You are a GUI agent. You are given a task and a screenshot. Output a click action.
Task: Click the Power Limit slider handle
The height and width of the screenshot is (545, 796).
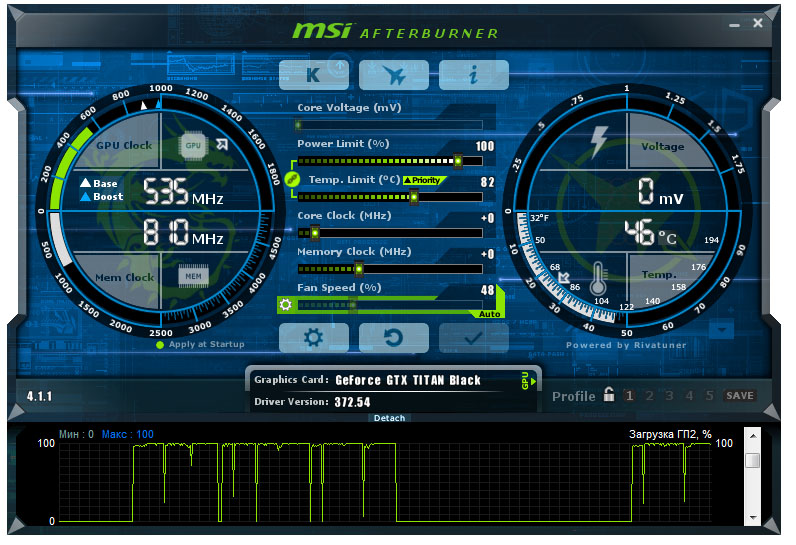458,161
